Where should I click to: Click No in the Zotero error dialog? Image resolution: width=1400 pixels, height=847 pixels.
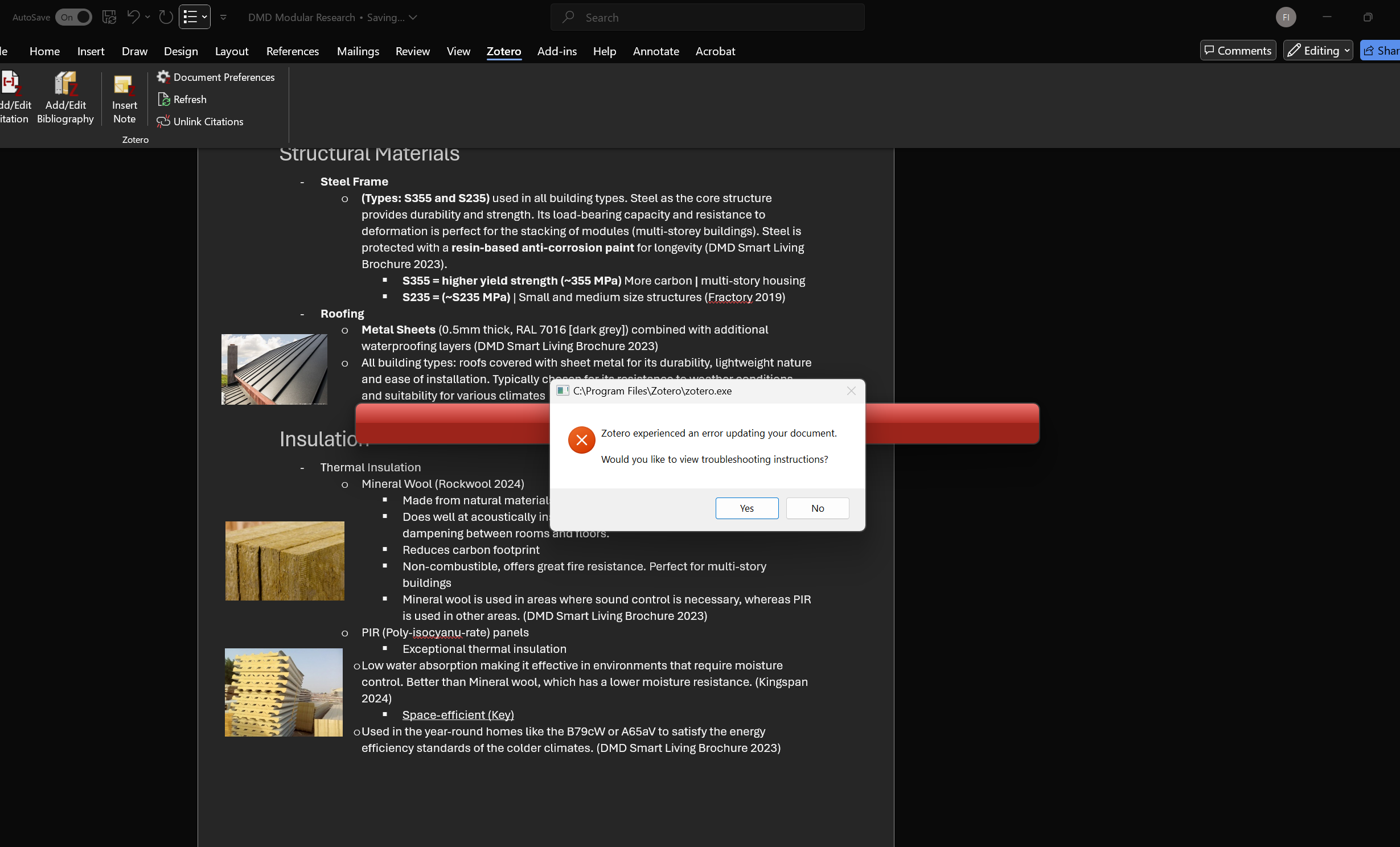[x=817, y=508]
